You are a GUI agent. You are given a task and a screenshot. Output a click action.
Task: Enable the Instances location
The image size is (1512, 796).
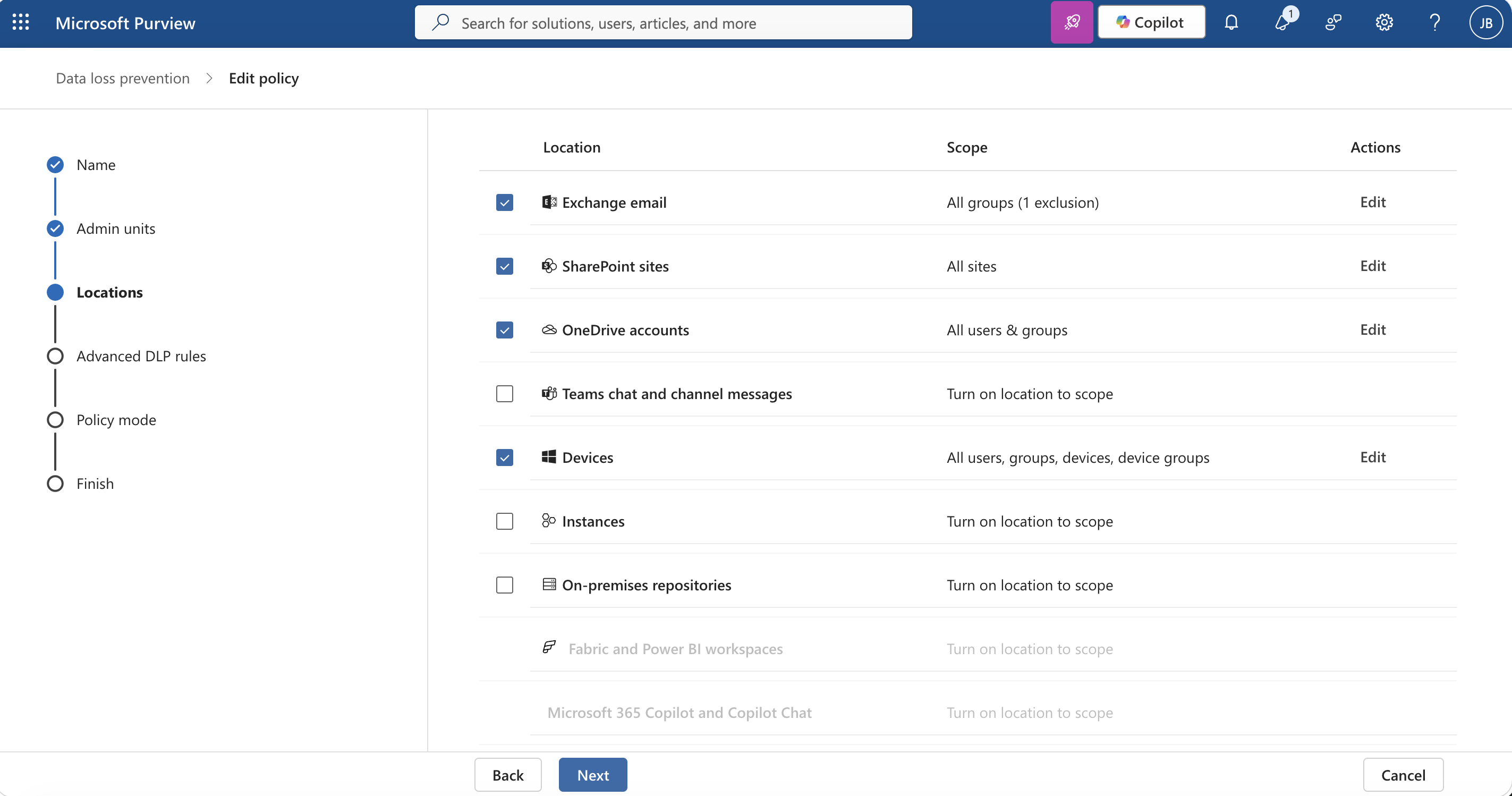click(504, 521)
